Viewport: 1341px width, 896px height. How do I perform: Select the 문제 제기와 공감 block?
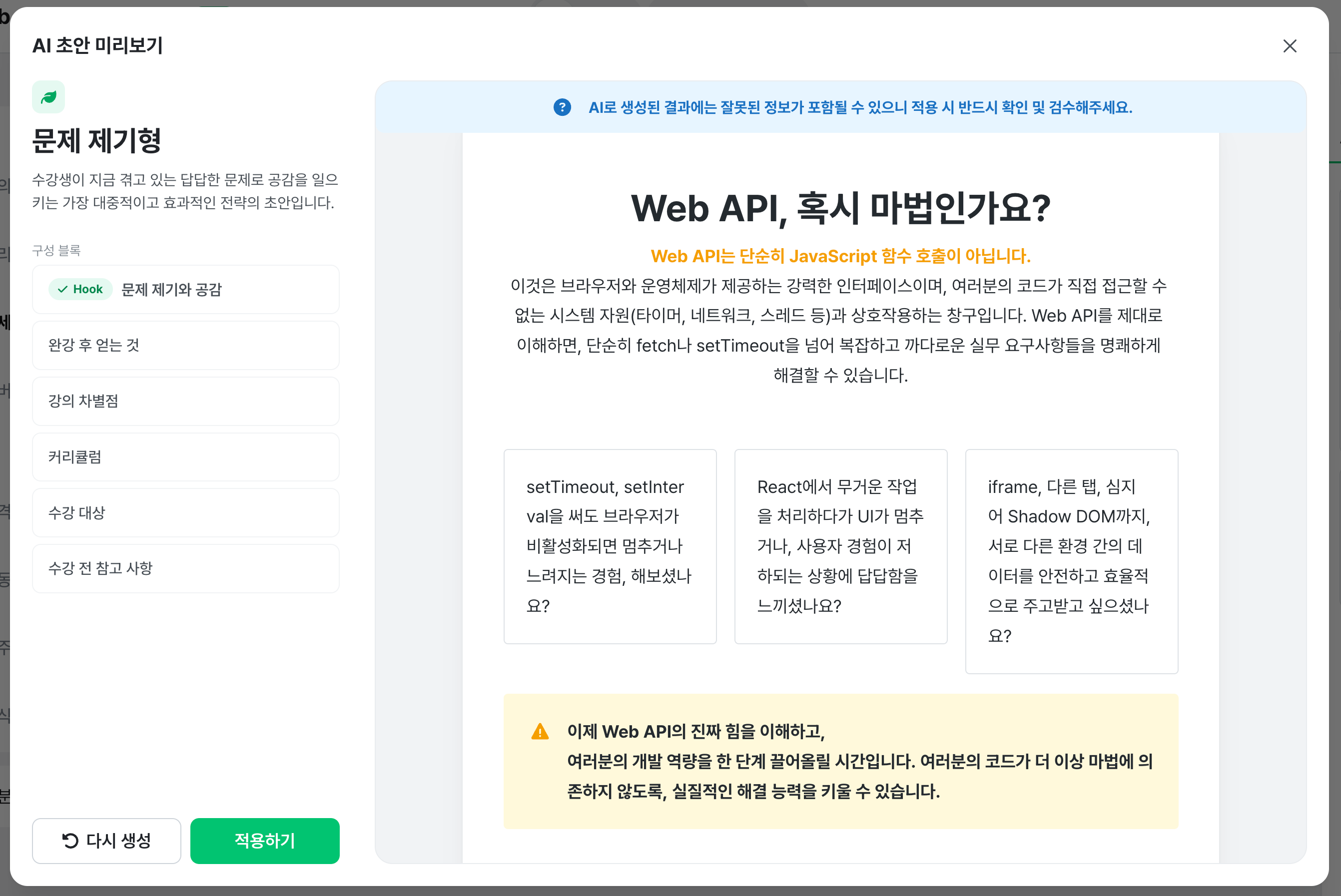point(186,289)
